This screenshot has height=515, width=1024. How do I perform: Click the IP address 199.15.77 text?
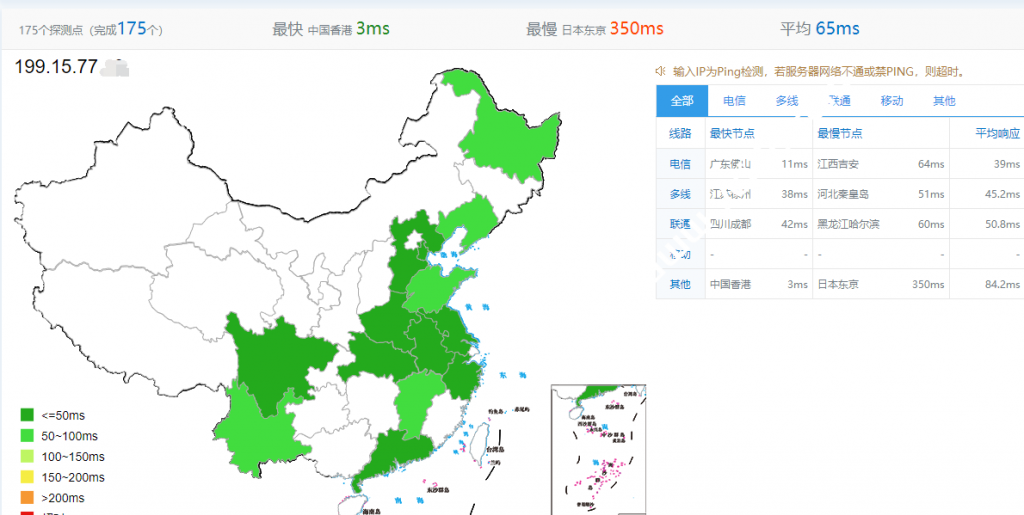click(x=56, y=67)
